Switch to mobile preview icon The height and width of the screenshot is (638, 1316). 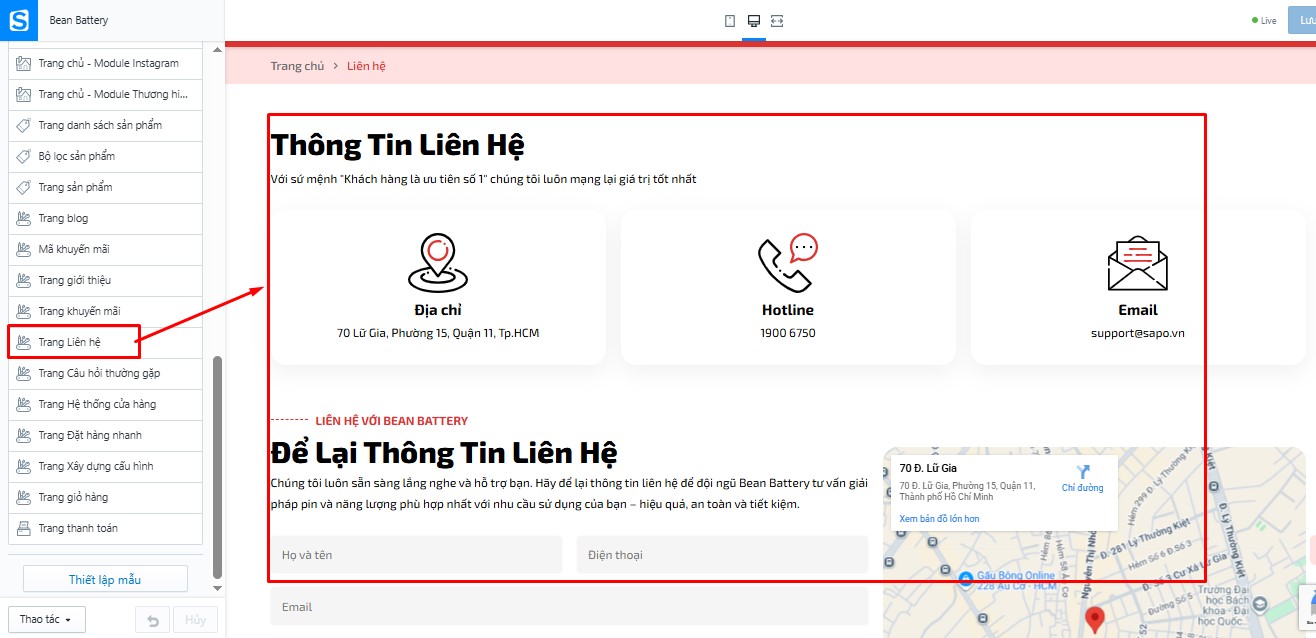point(730,21)
